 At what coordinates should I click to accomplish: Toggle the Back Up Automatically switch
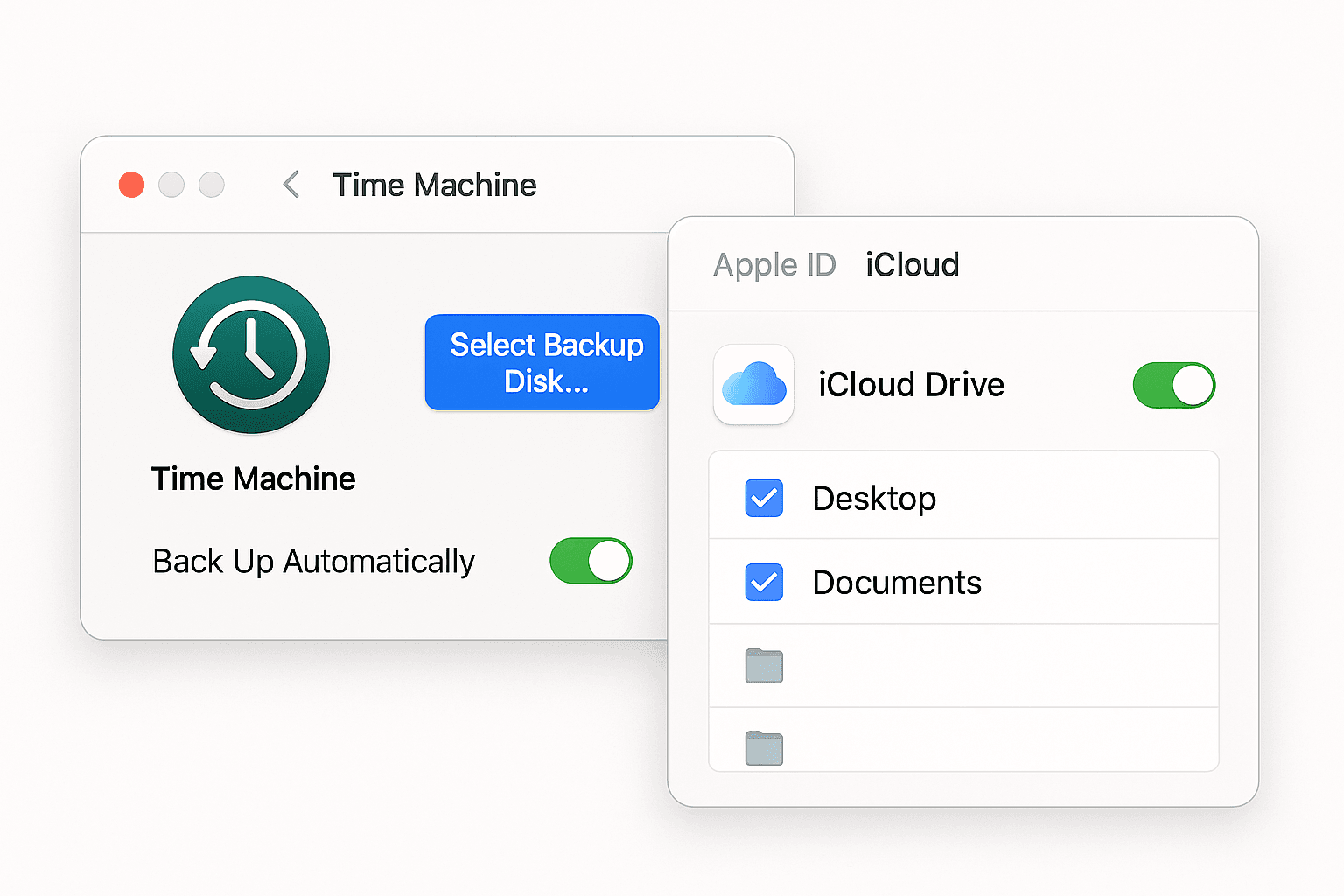click(x=591, y=561)
